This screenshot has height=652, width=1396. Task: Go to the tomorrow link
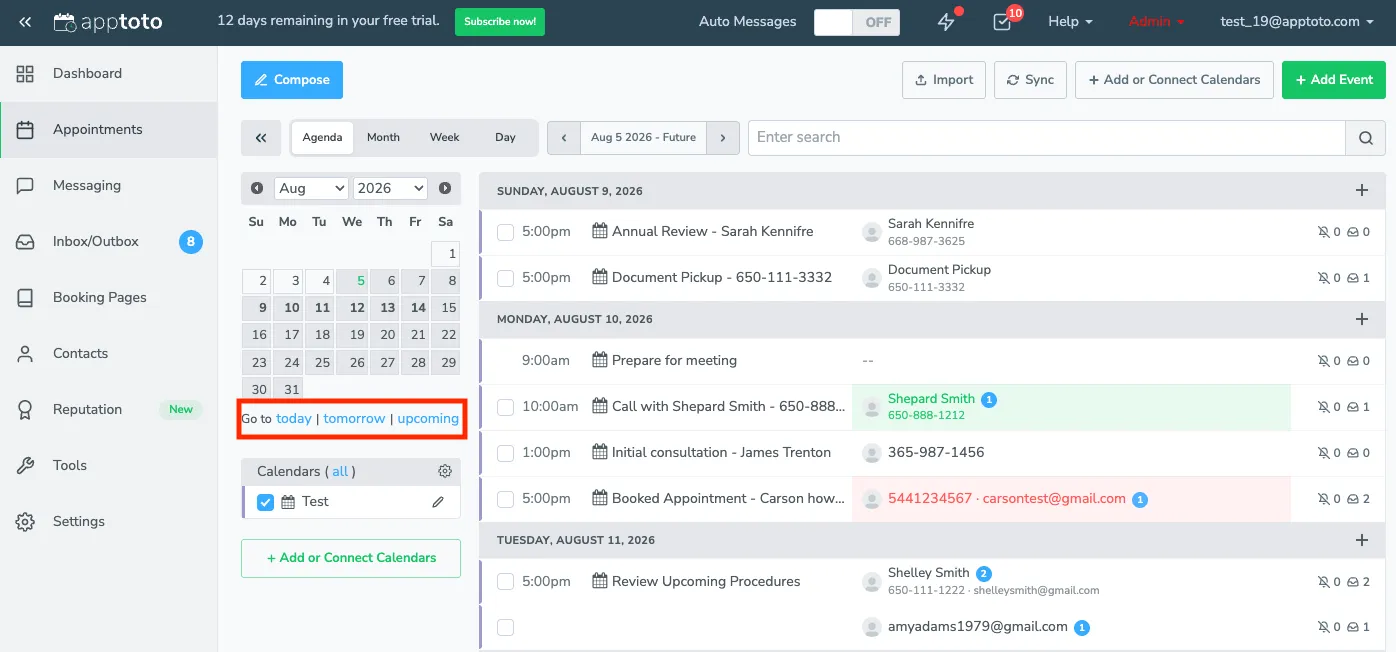click(x=354, y=419)
